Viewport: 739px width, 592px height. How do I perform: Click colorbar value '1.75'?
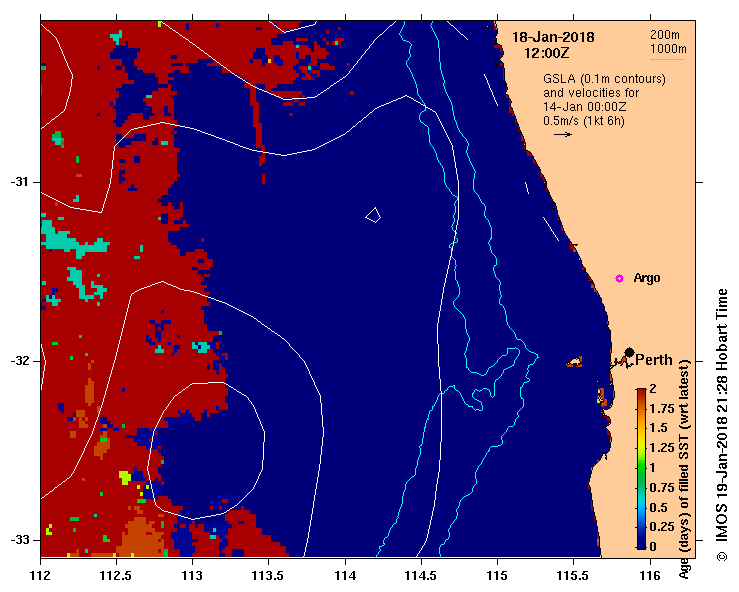[x=662, y=409]
